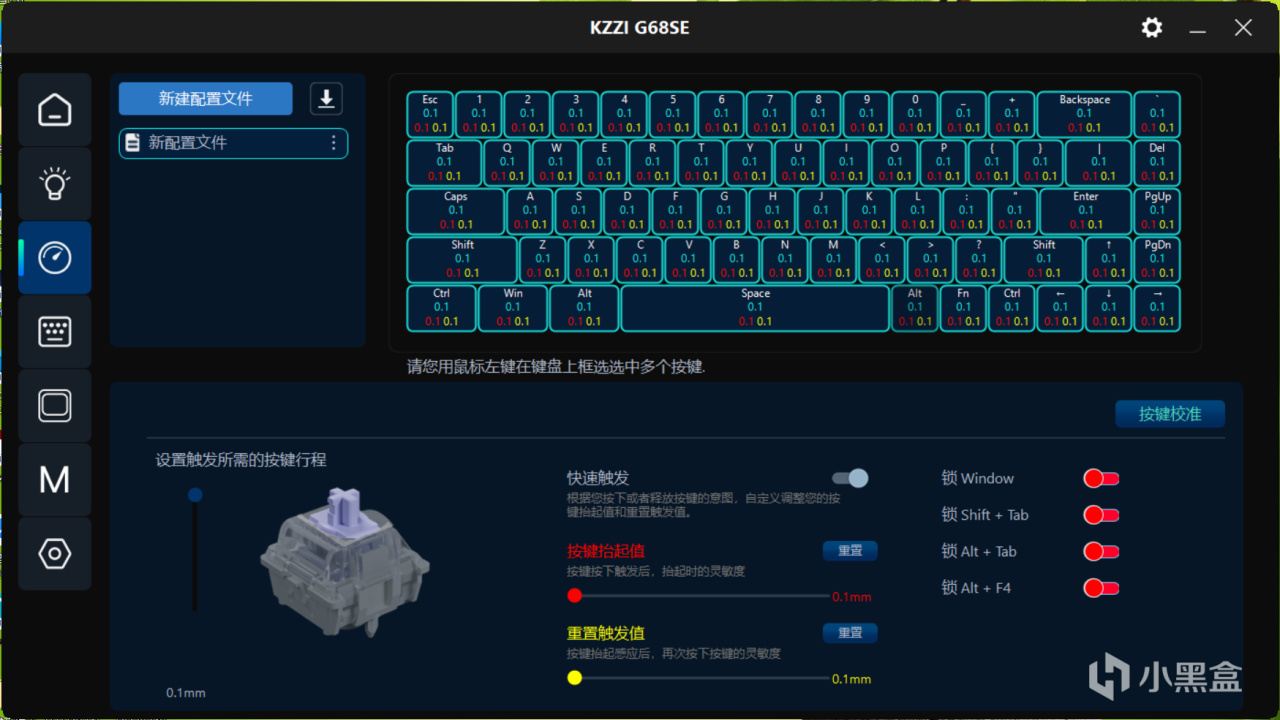Click the download import profile icon
This screenshot has width=1280, height=720.
(x=326, y=99)
